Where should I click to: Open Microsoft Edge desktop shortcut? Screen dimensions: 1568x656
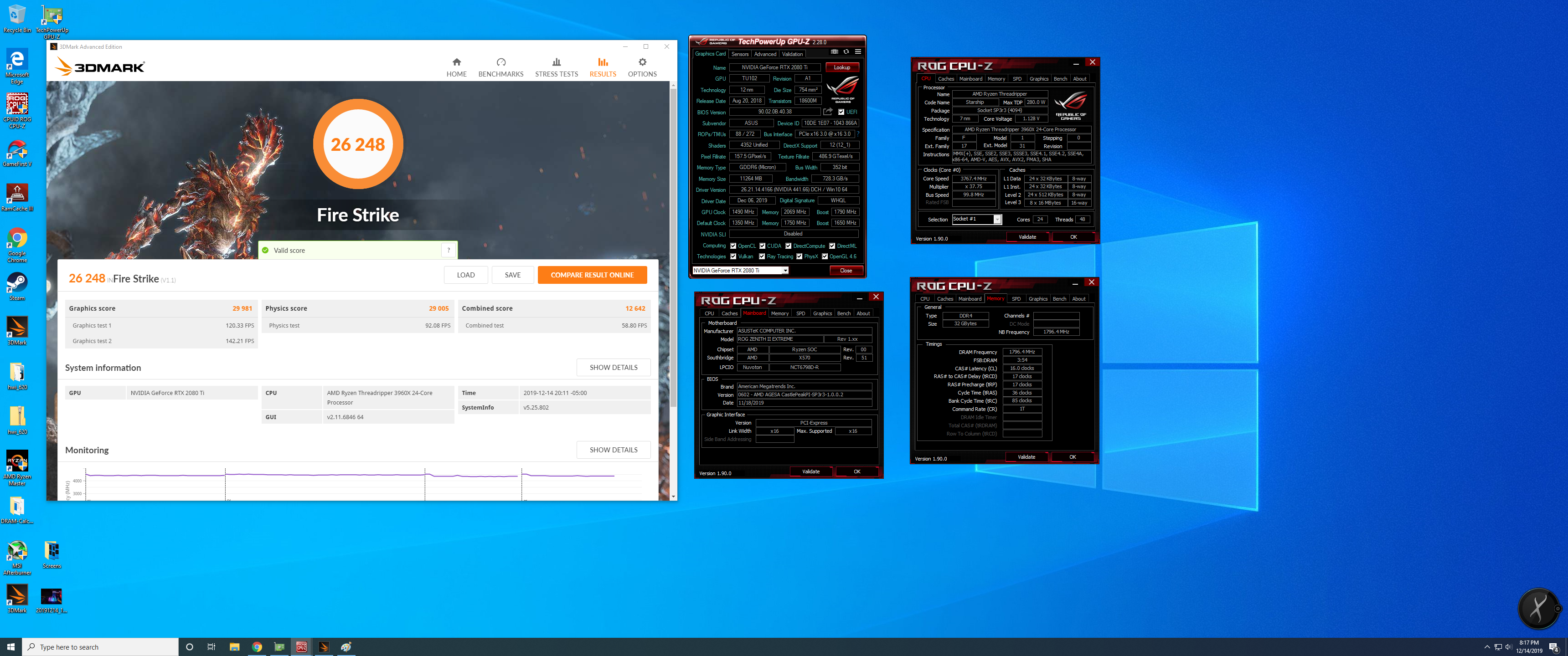17,67
